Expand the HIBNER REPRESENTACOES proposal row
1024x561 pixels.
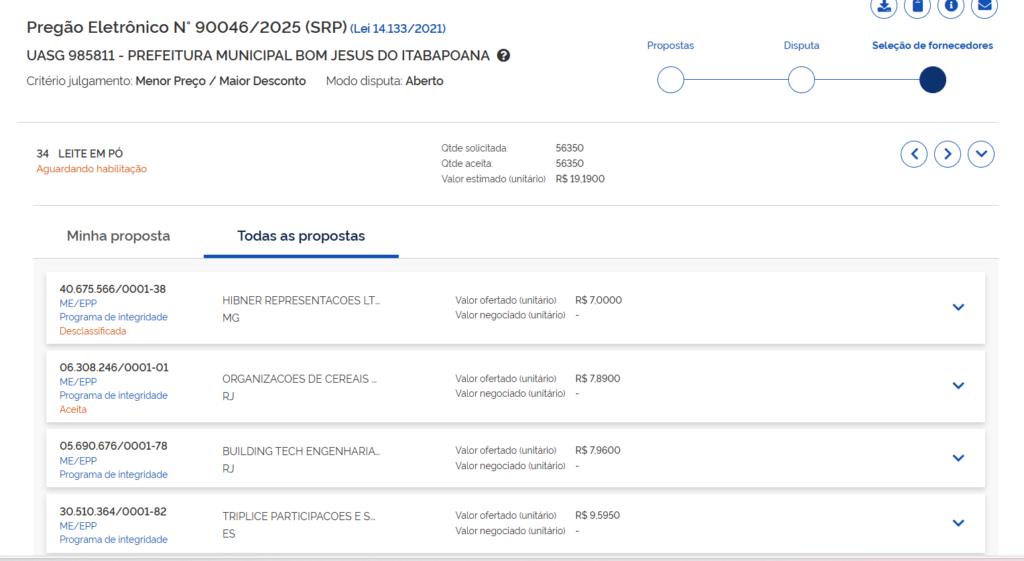point(958,307)
